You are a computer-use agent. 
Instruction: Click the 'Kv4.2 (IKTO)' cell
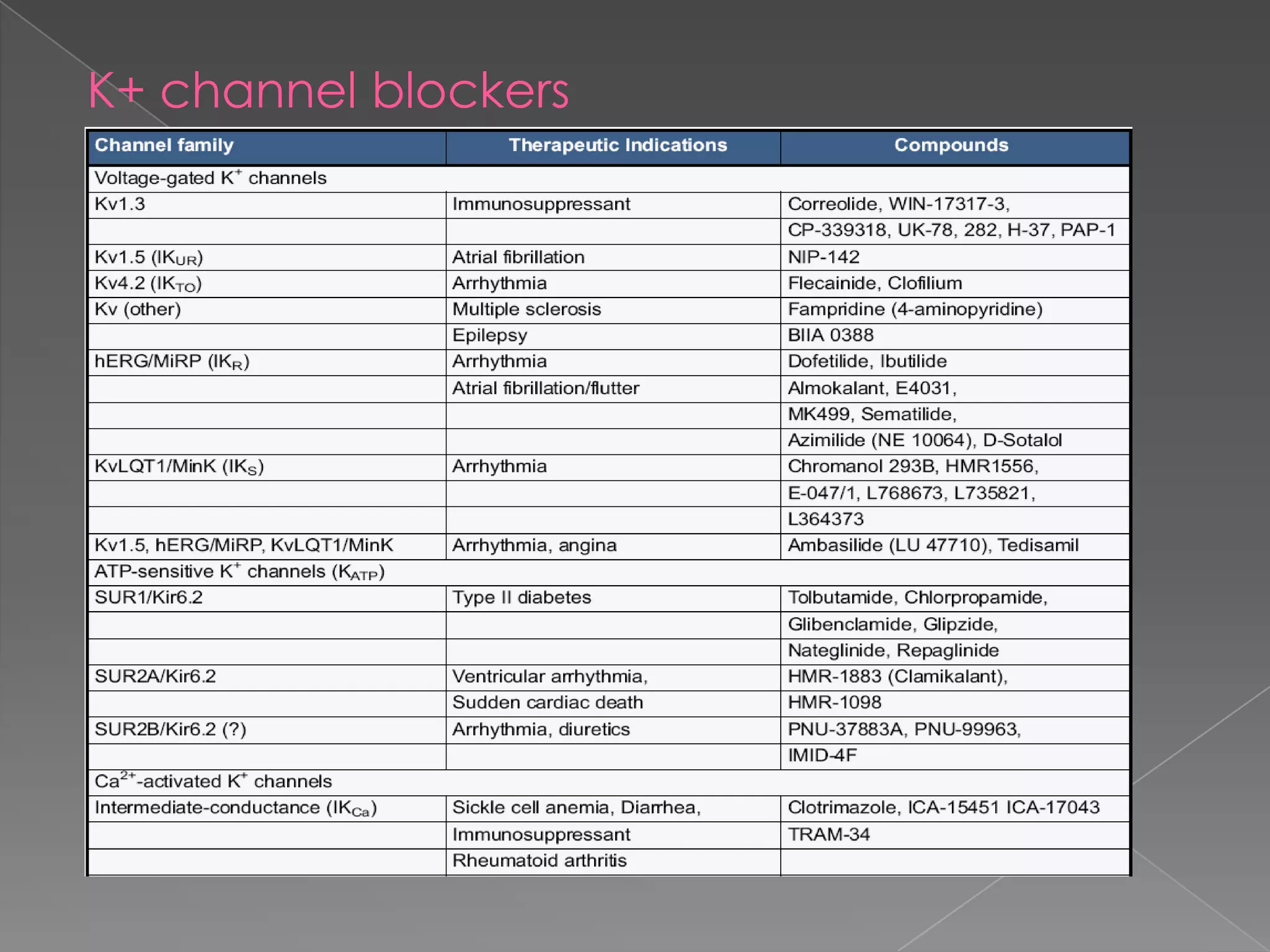267,283
